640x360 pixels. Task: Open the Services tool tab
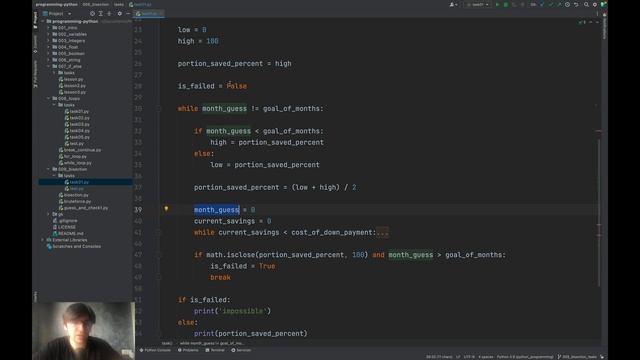tap(241, 350)
